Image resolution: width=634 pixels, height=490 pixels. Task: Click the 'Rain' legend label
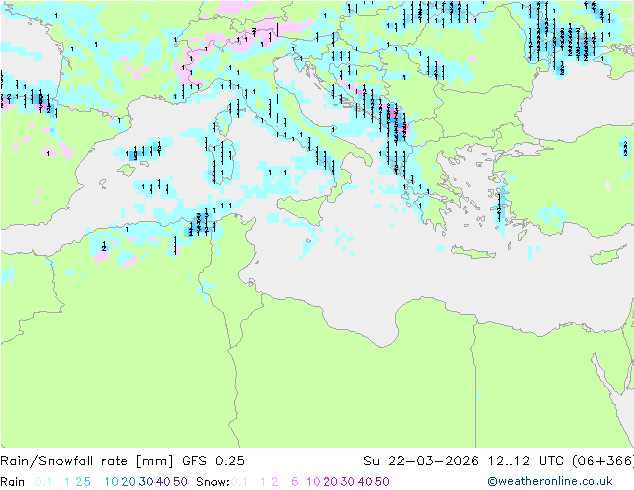tap(13, 482)
